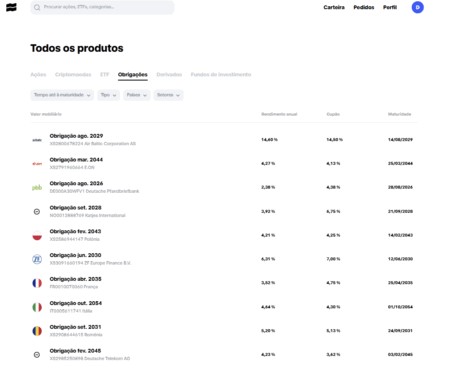463x368 pixels.
Task: Open Obrigação mar. 2044 bond
Action: (x=224, y=164)
